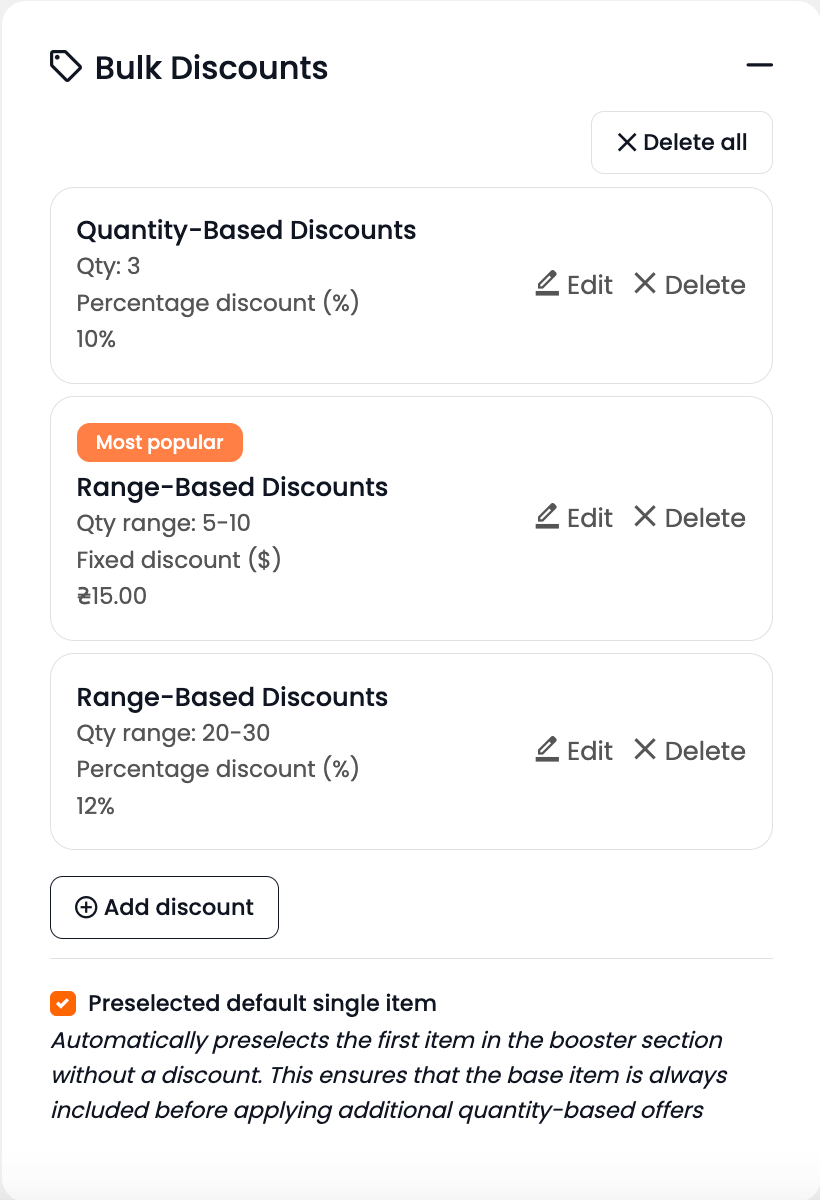
Task: Edit the 20-30 range discount pencil icon
Action: 547,750
